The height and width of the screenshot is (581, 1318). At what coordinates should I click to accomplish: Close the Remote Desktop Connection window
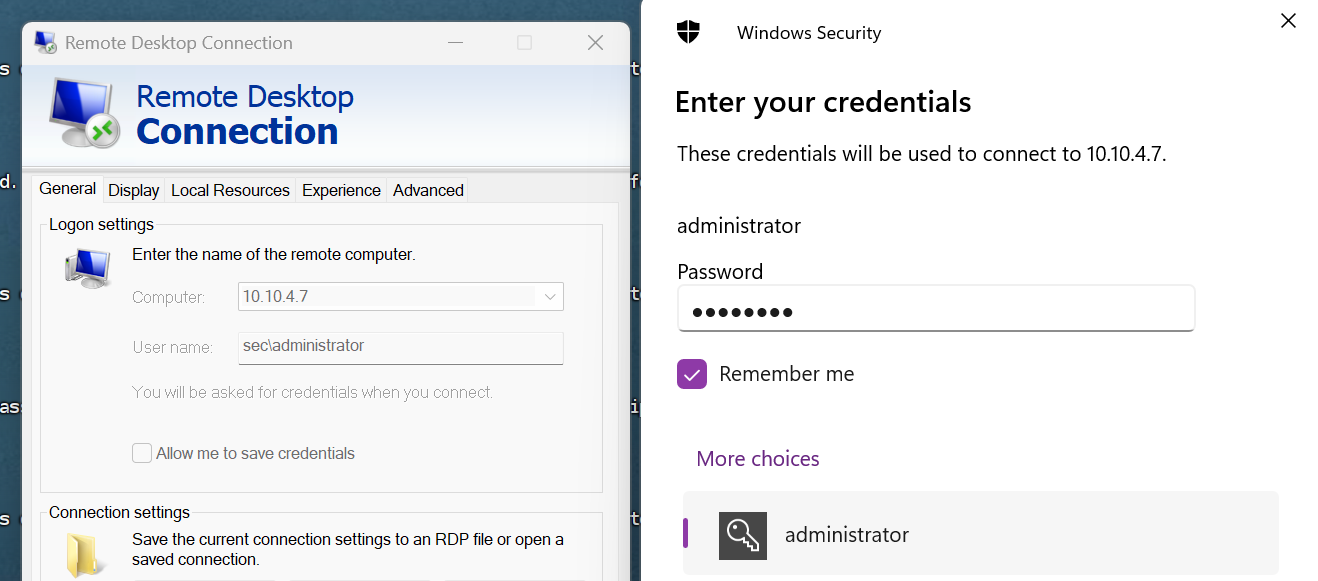click(595, 43)
